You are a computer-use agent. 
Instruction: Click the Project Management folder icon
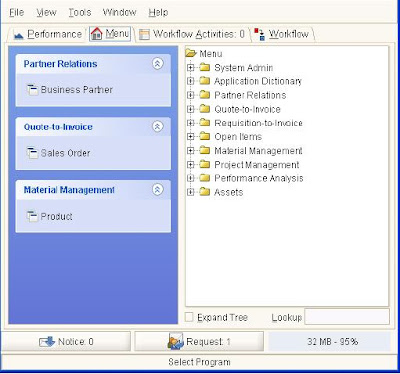click(205, 164)
